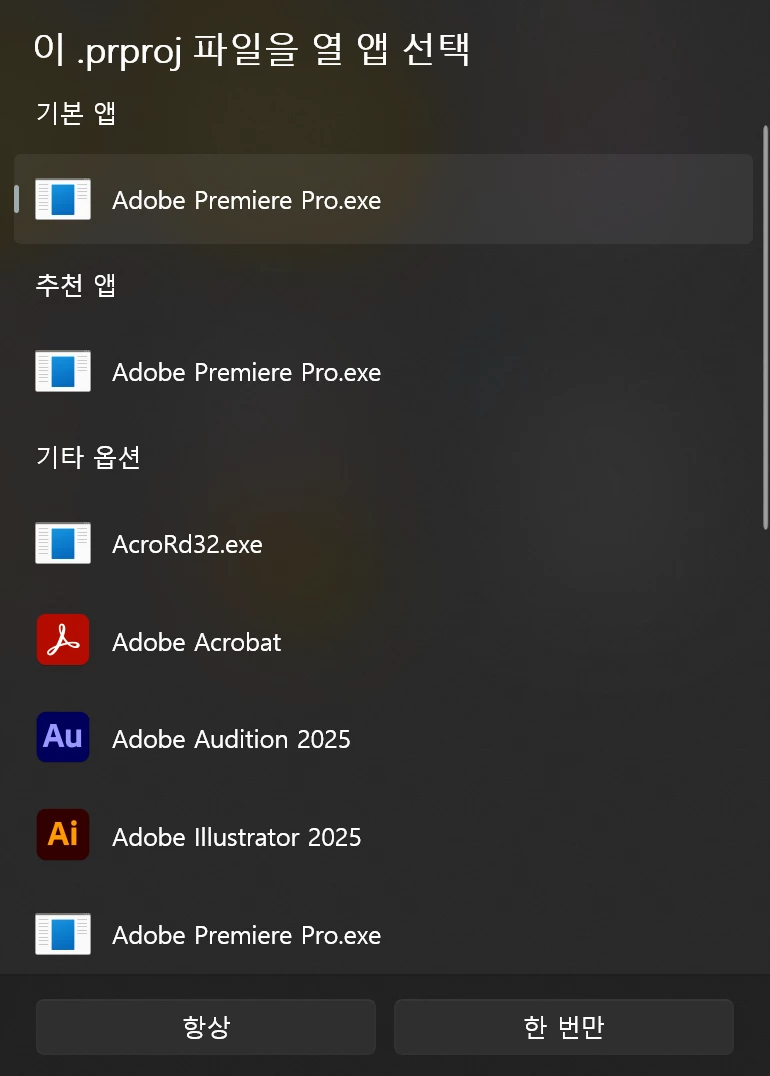Choose AcroRd32.exe from the list
Screen dimensions: 770x1076
tap(383, 543)
